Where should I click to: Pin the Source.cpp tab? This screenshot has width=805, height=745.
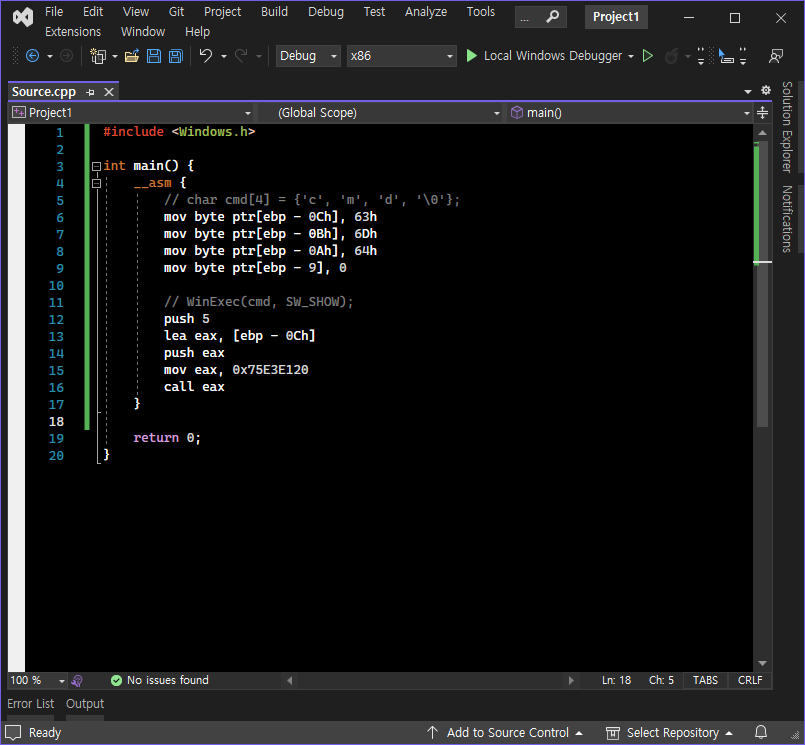coord(90,92)
